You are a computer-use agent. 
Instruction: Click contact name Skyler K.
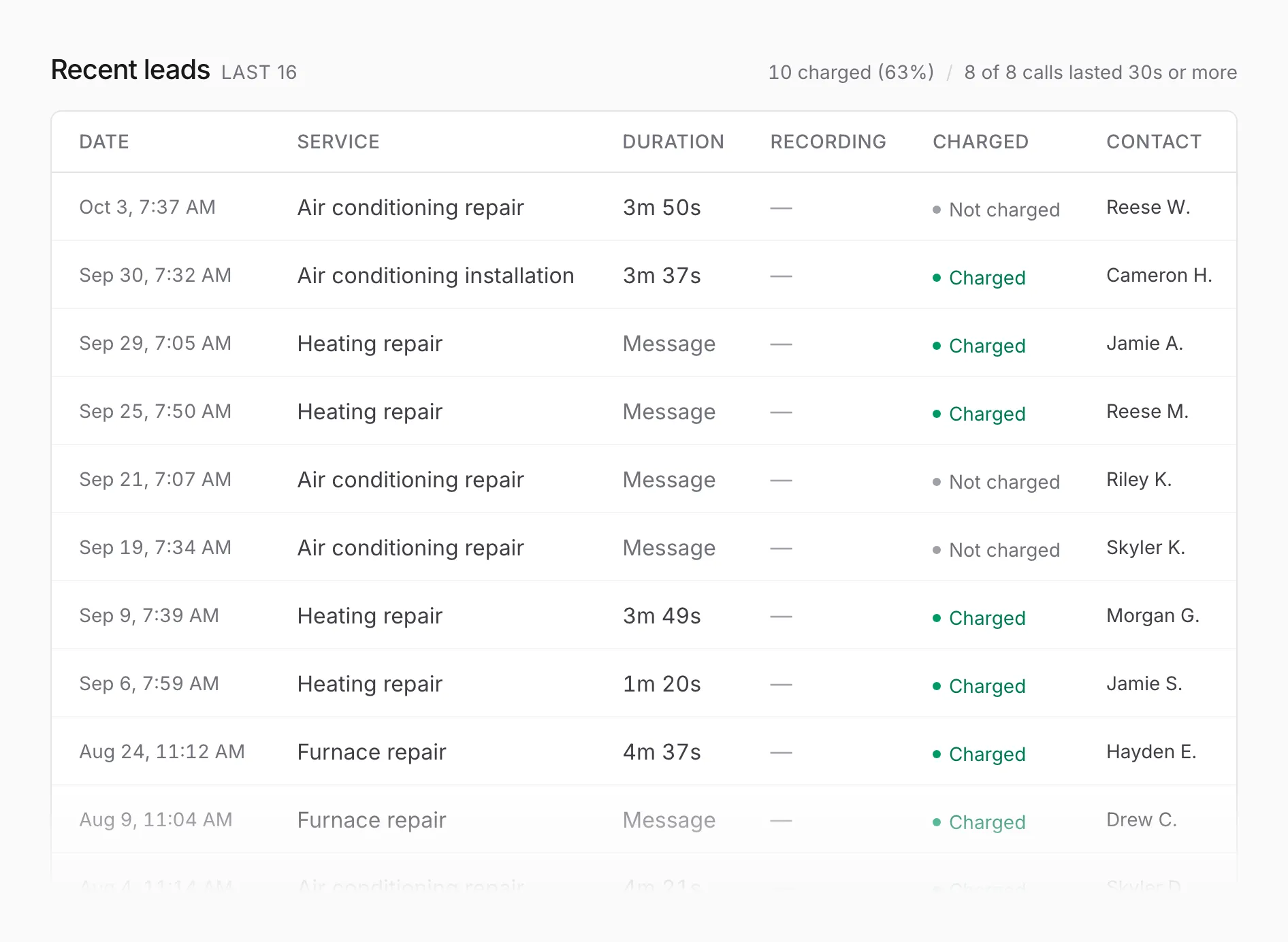[x=1146, y=547]
